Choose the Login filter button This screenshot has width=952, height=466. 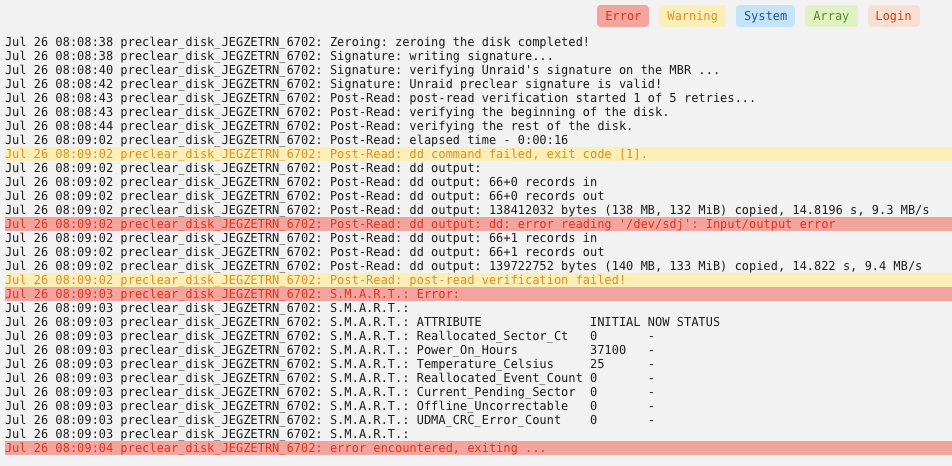(893, 16)
